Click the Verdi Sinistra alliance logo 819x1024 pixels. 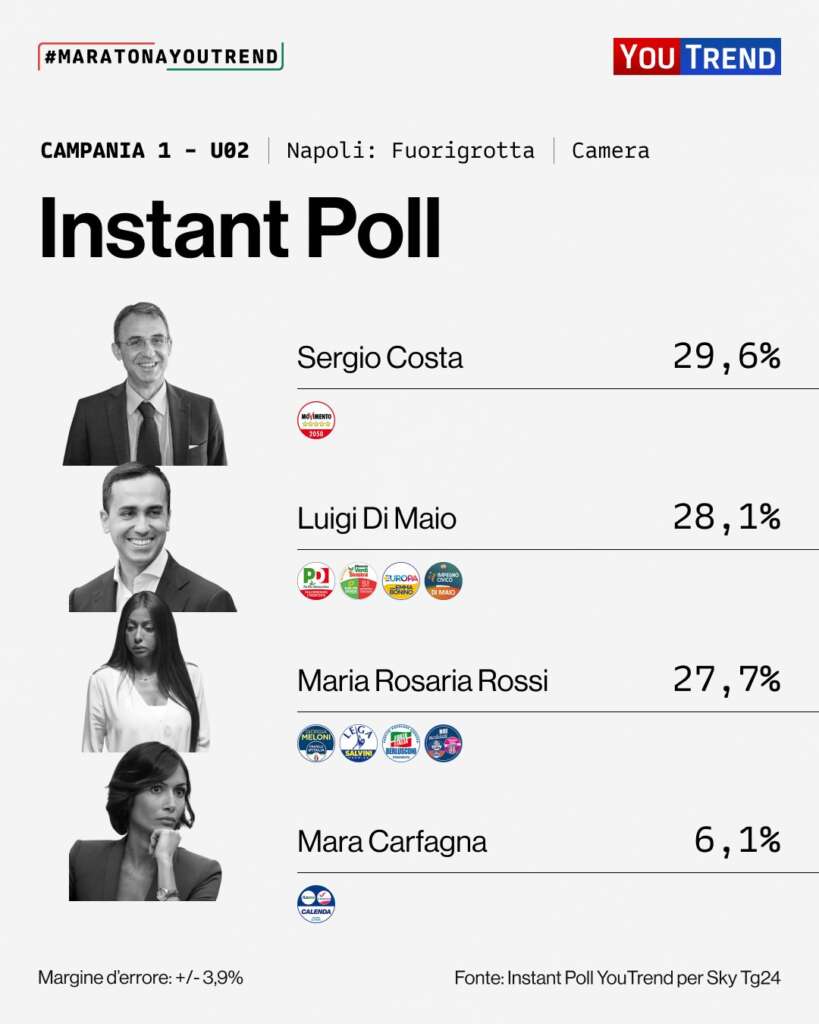(358, 581)
